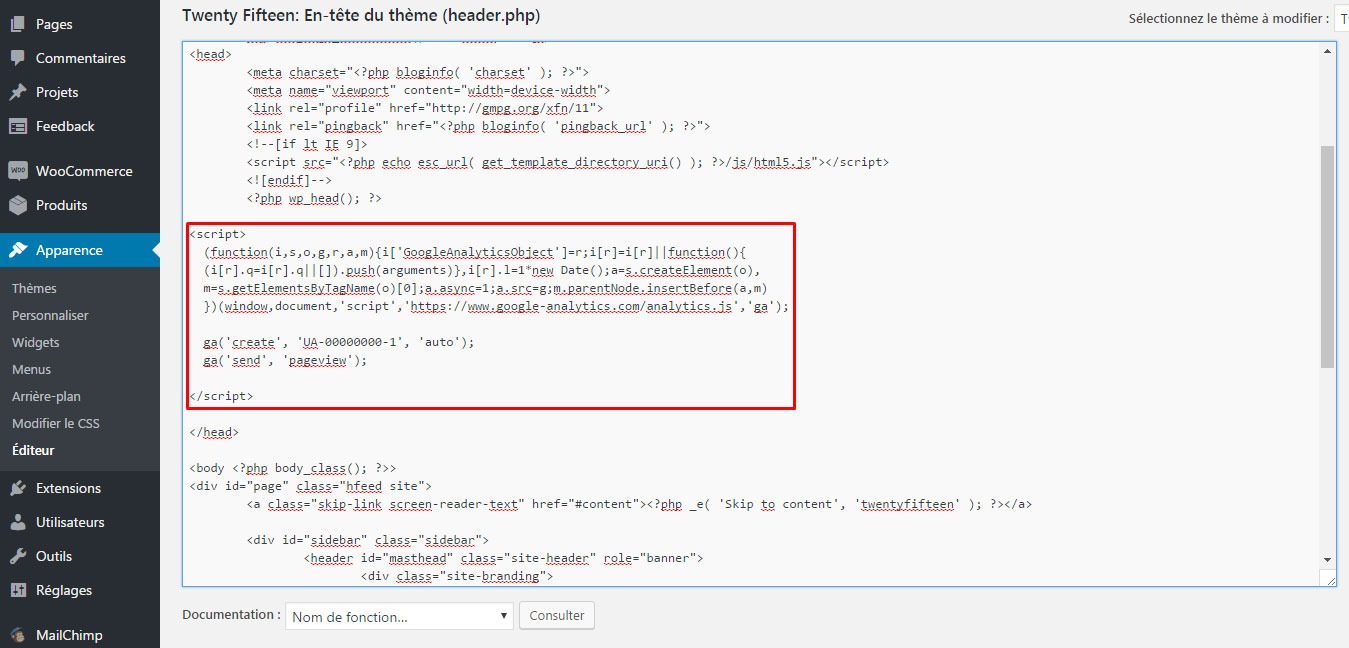Open the Menus submenu link
This screenshot has height=648, width=1349.
[x=31, y=369]
